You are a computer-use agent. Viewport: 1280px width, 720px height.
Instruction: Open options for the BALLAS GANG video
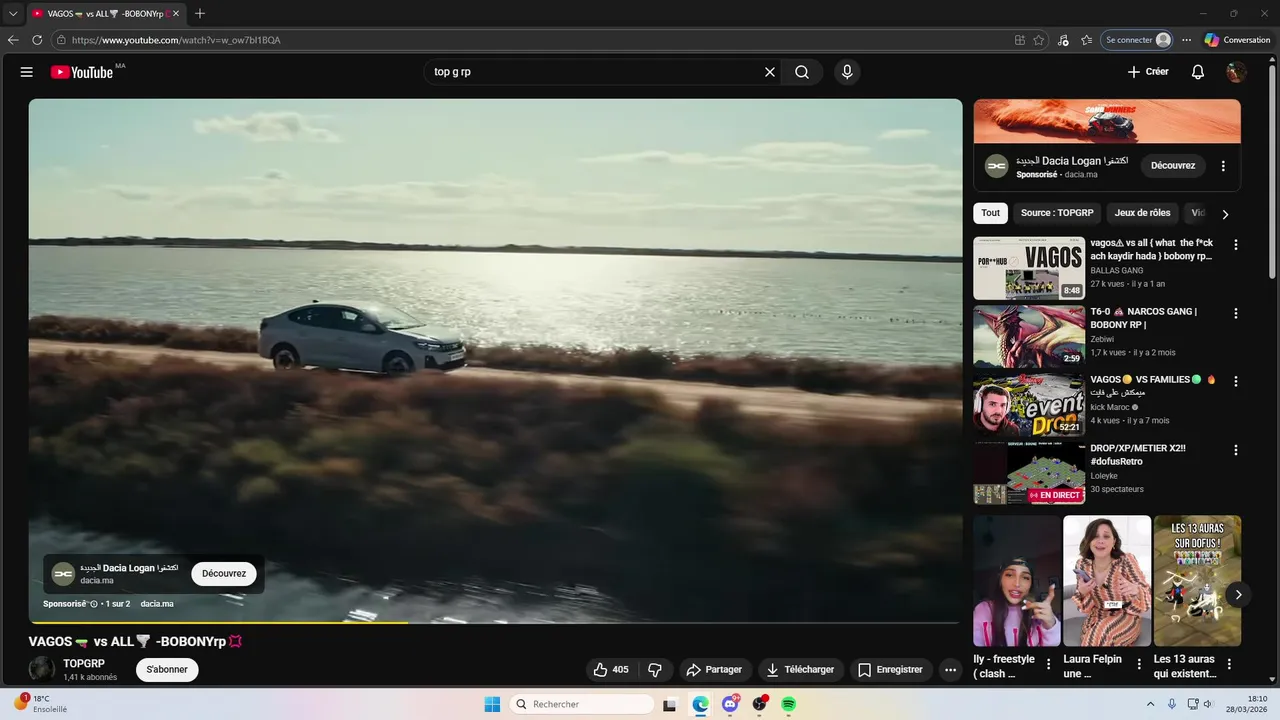coord(1235,244)
